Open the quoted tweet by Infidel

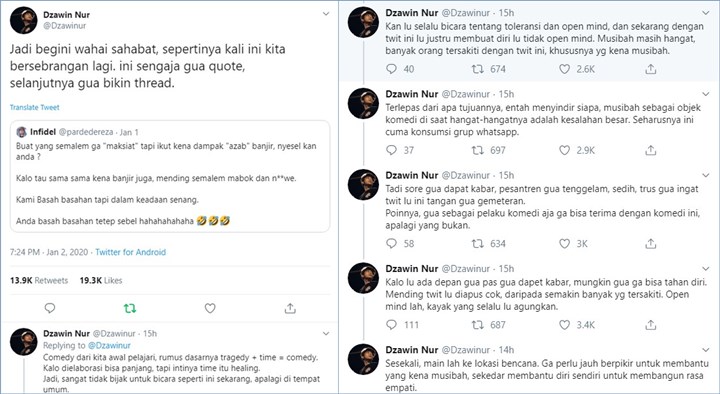(170, 176)
